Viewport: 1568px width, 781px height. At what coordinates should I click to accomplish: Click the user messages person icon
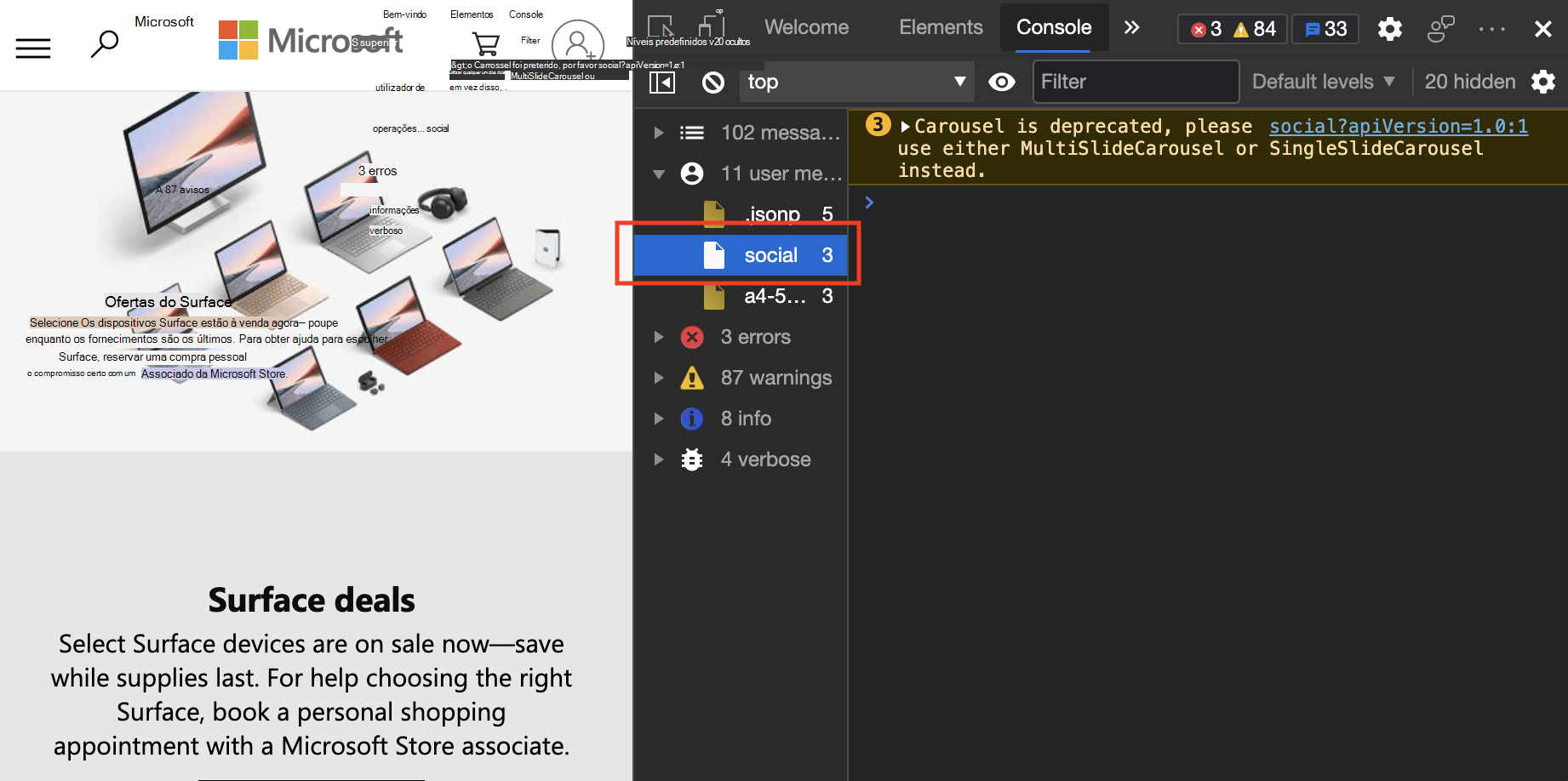coord(692,174)
